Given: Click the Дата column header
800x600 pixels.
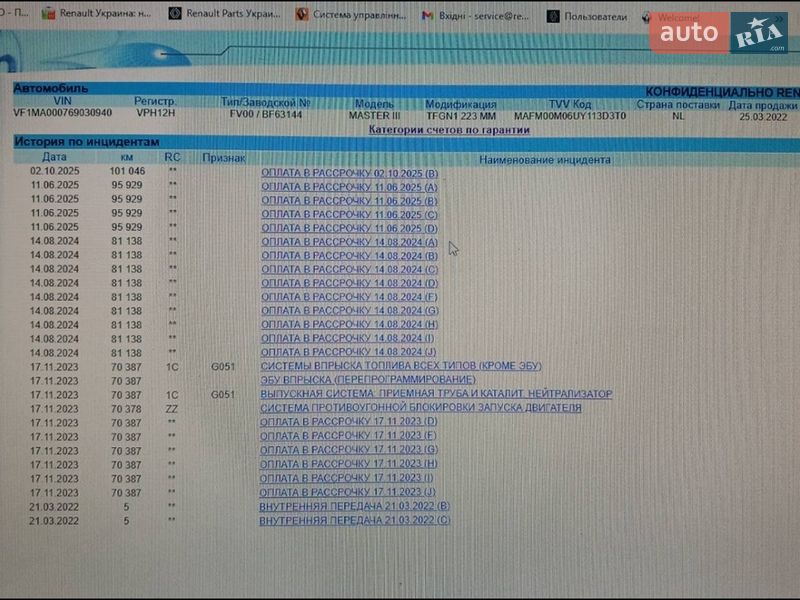Looking at the screenshot, I should (55, 157).
